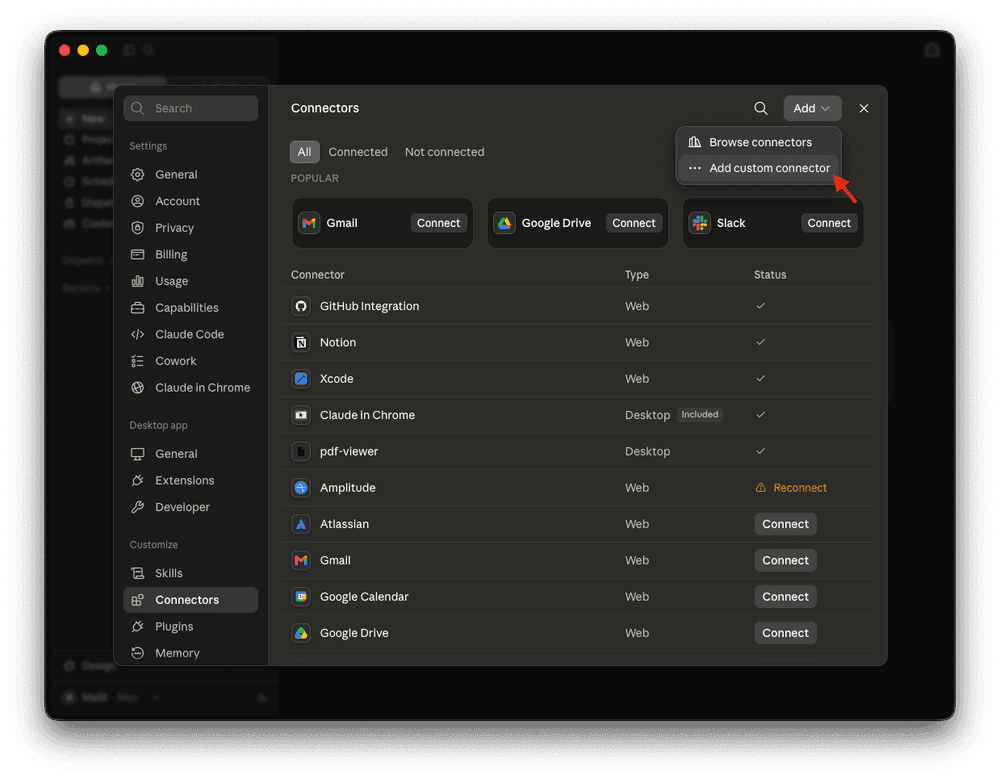
Task: Close the settings dialog with X
Action: tap(864, 108)
